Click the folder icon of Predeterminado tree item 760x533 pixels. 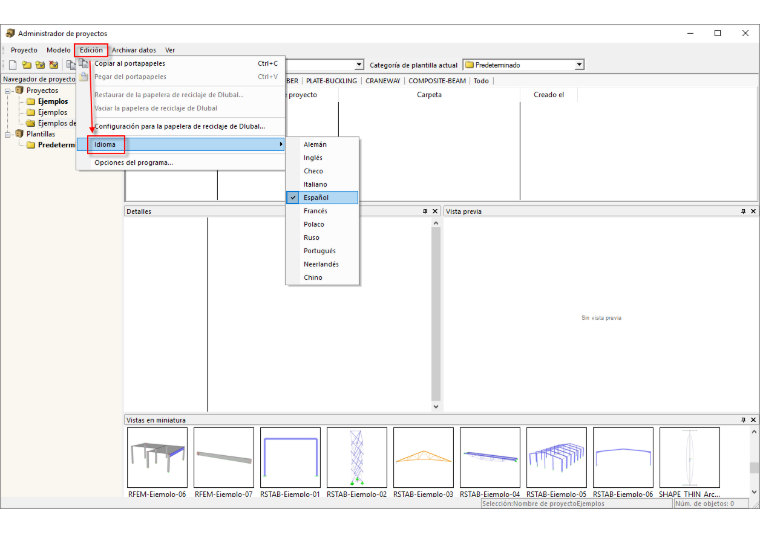(31, 145)
